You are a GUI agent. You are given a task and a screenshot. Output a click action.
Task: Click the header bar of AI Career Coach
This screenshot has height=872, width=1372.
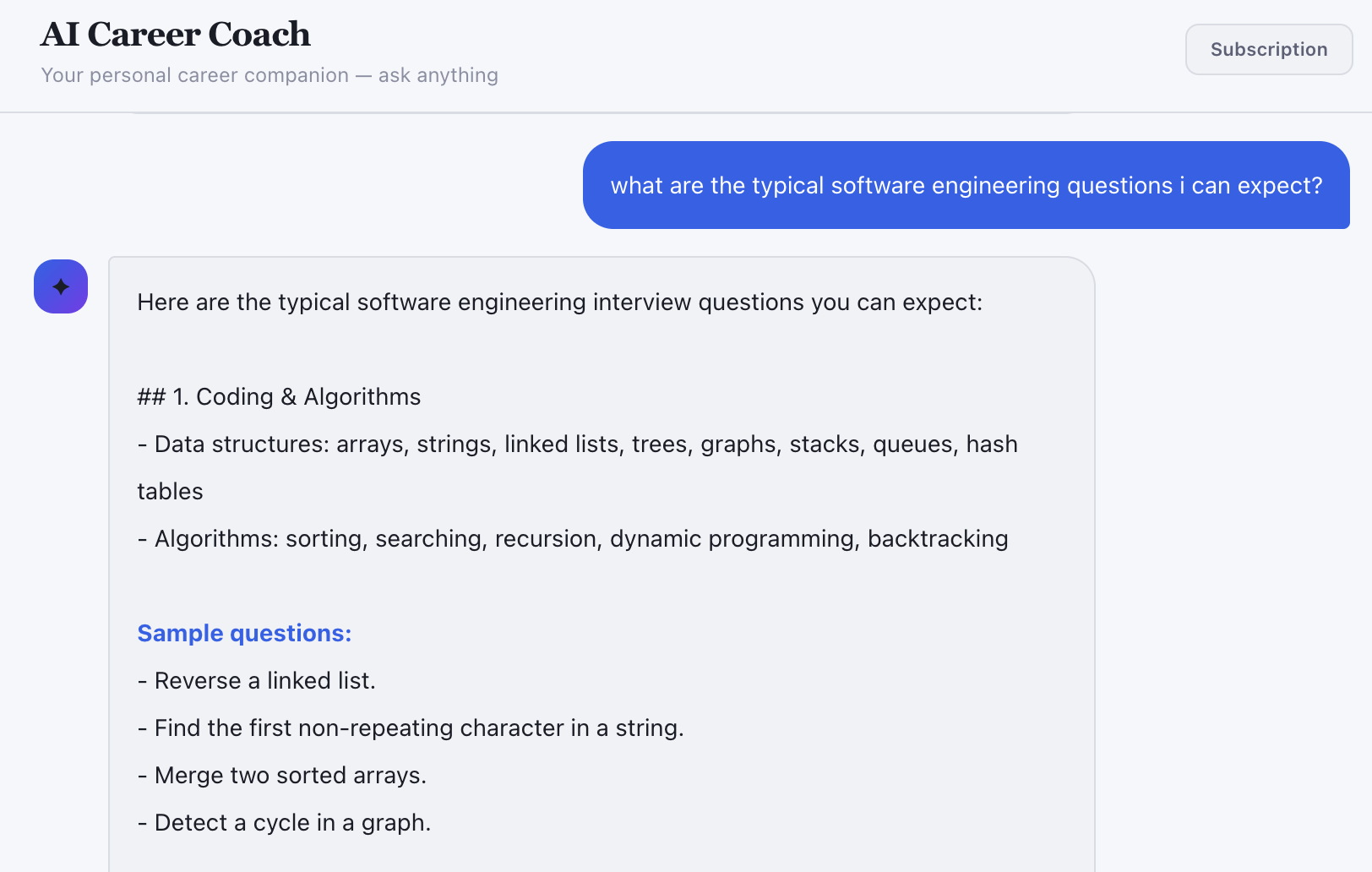[686, 55]
